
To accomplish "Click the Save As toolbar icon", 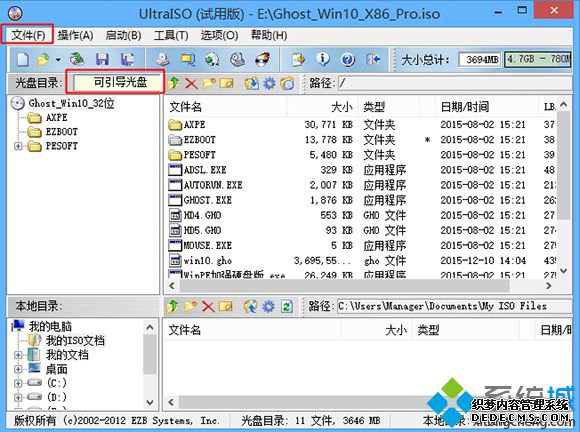I will pos(127,59).
